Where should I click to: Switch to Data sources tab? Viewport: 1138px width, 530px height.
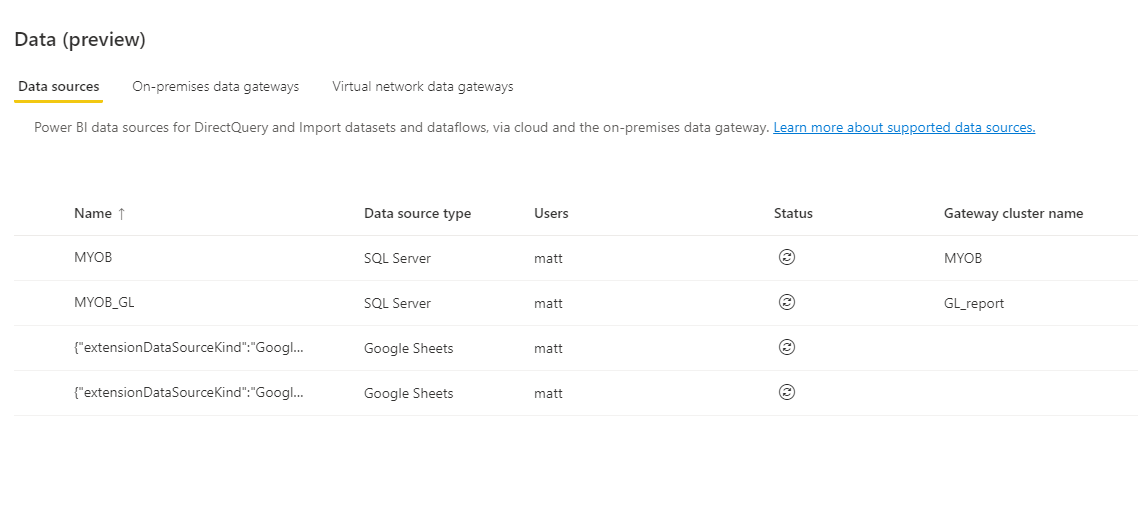(x=59, y=86)
